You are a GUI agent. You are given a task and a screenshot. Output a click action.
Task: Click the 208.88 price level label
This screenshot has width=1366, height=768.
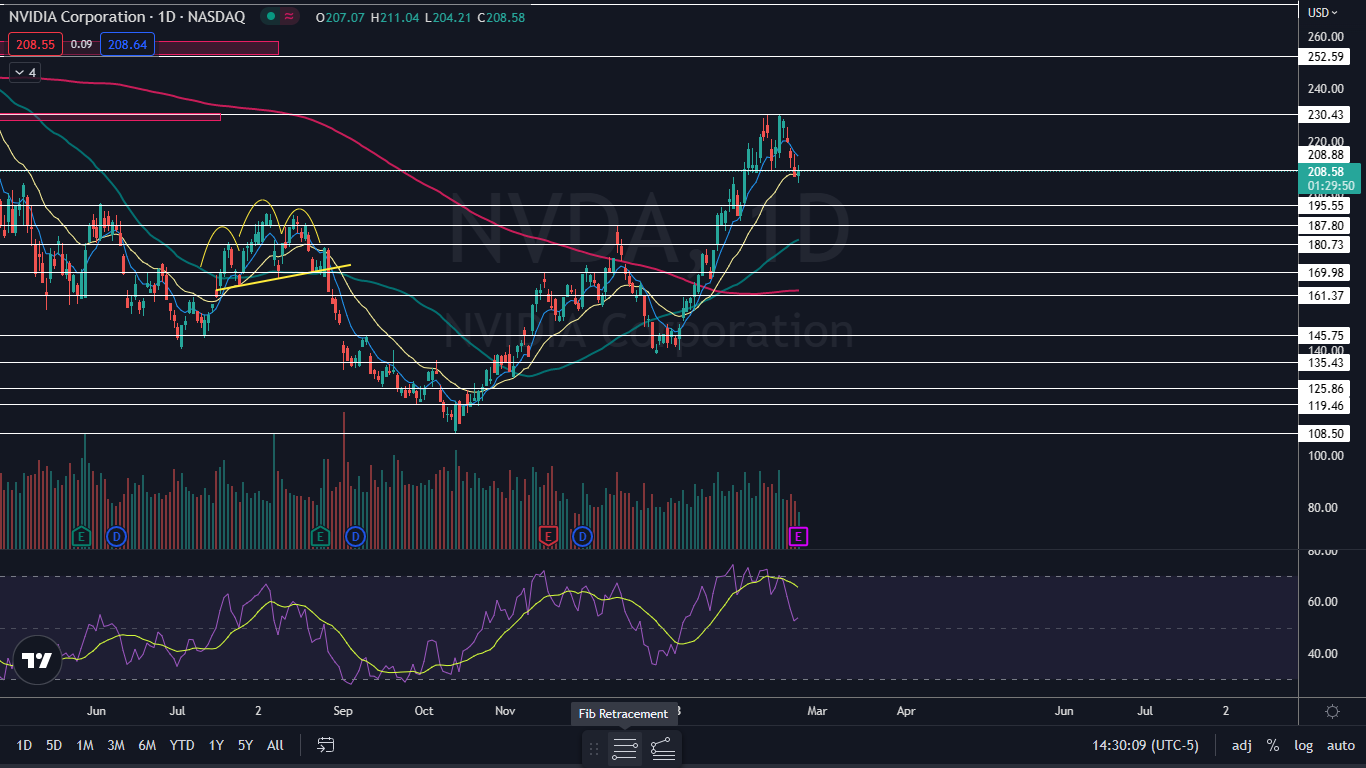[1326, 155]
